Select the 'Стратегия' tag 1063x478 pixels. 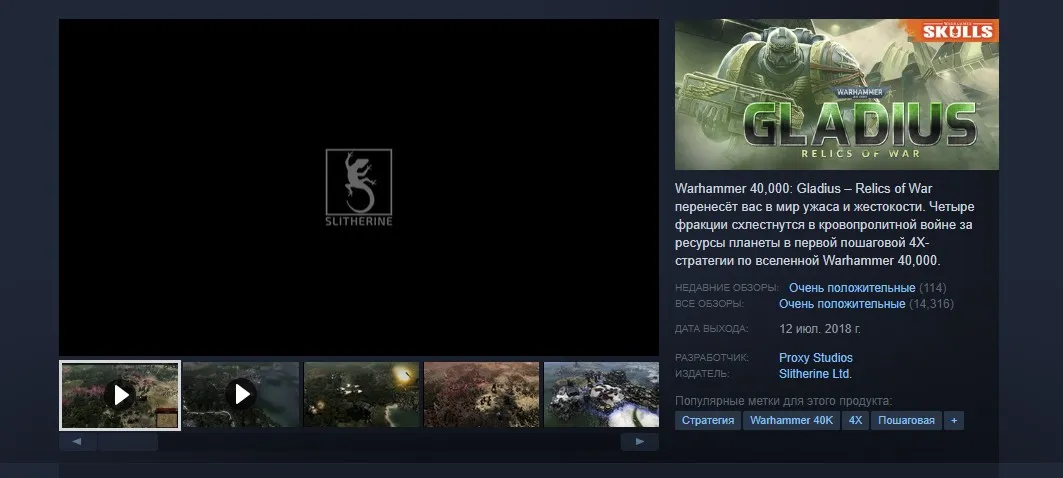point(708,420)
